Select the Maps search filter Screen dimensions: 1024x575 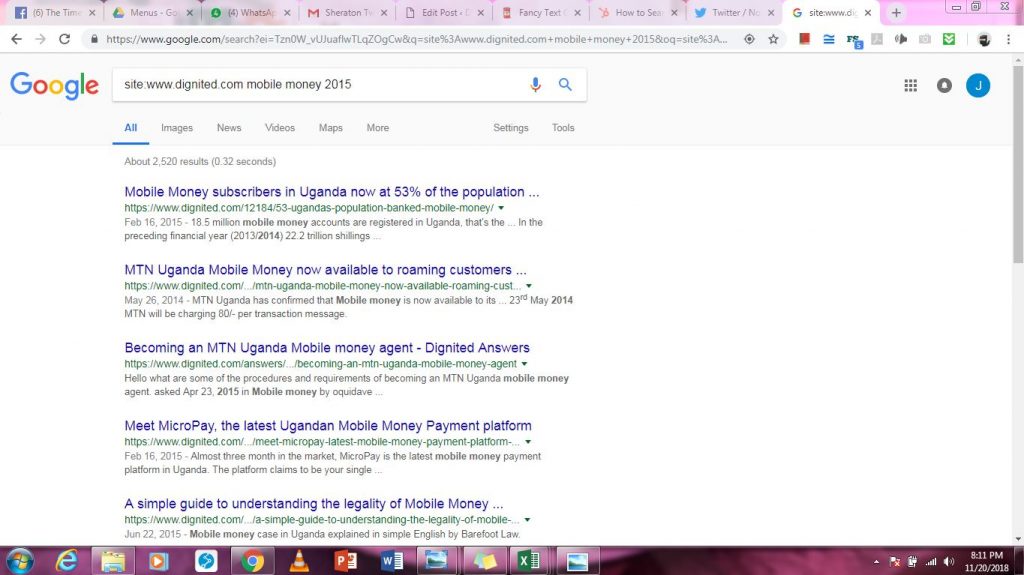[330, 128]
